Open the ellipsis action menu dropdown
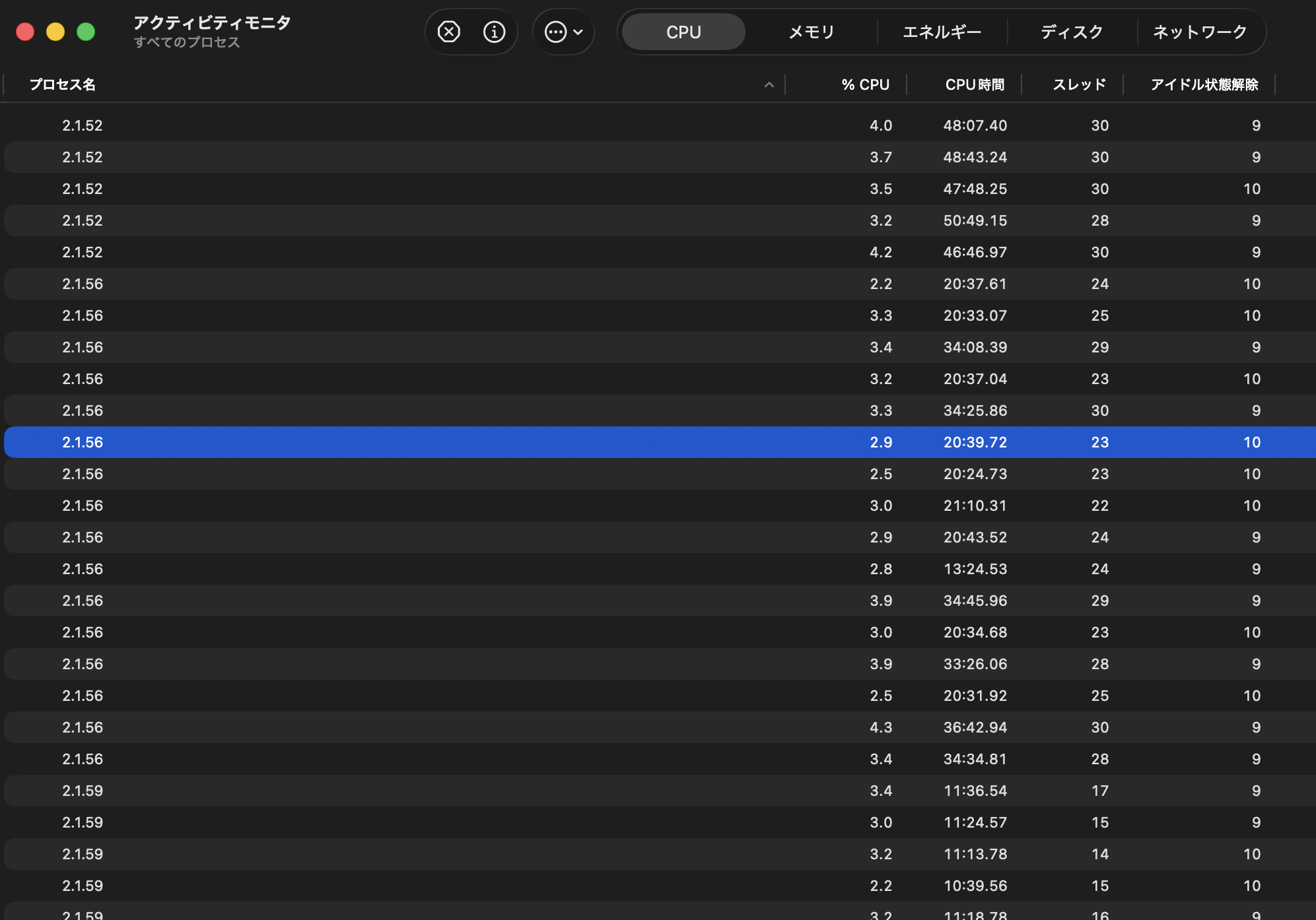The height and width of the screenshot is (920, 1316). [x=563, y=32]
